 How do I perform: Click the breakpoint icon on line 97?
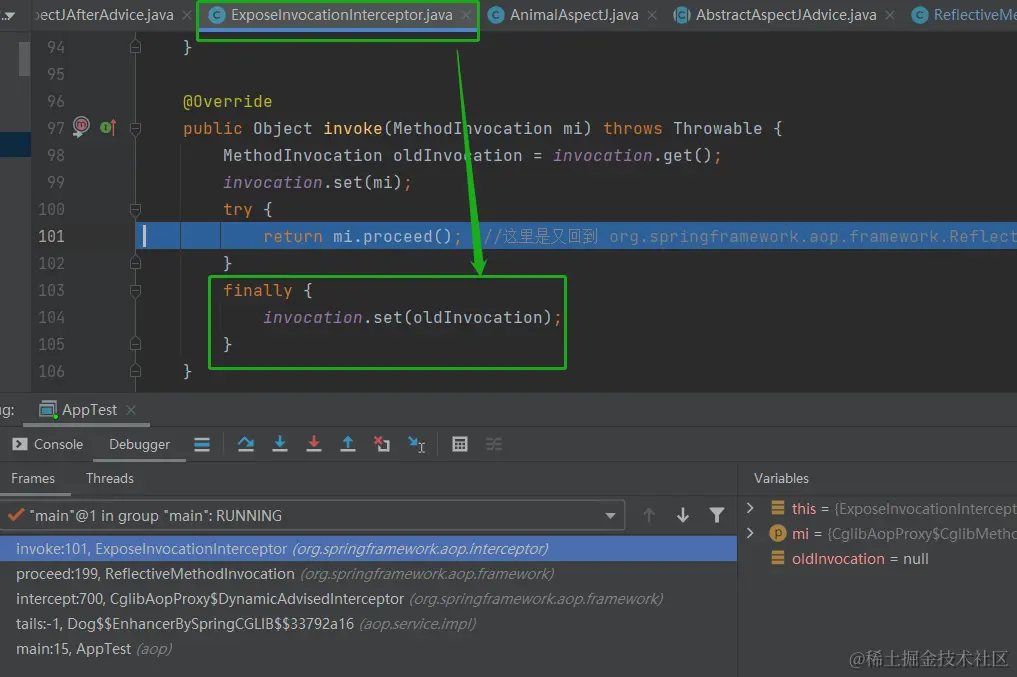pos(81,126)
